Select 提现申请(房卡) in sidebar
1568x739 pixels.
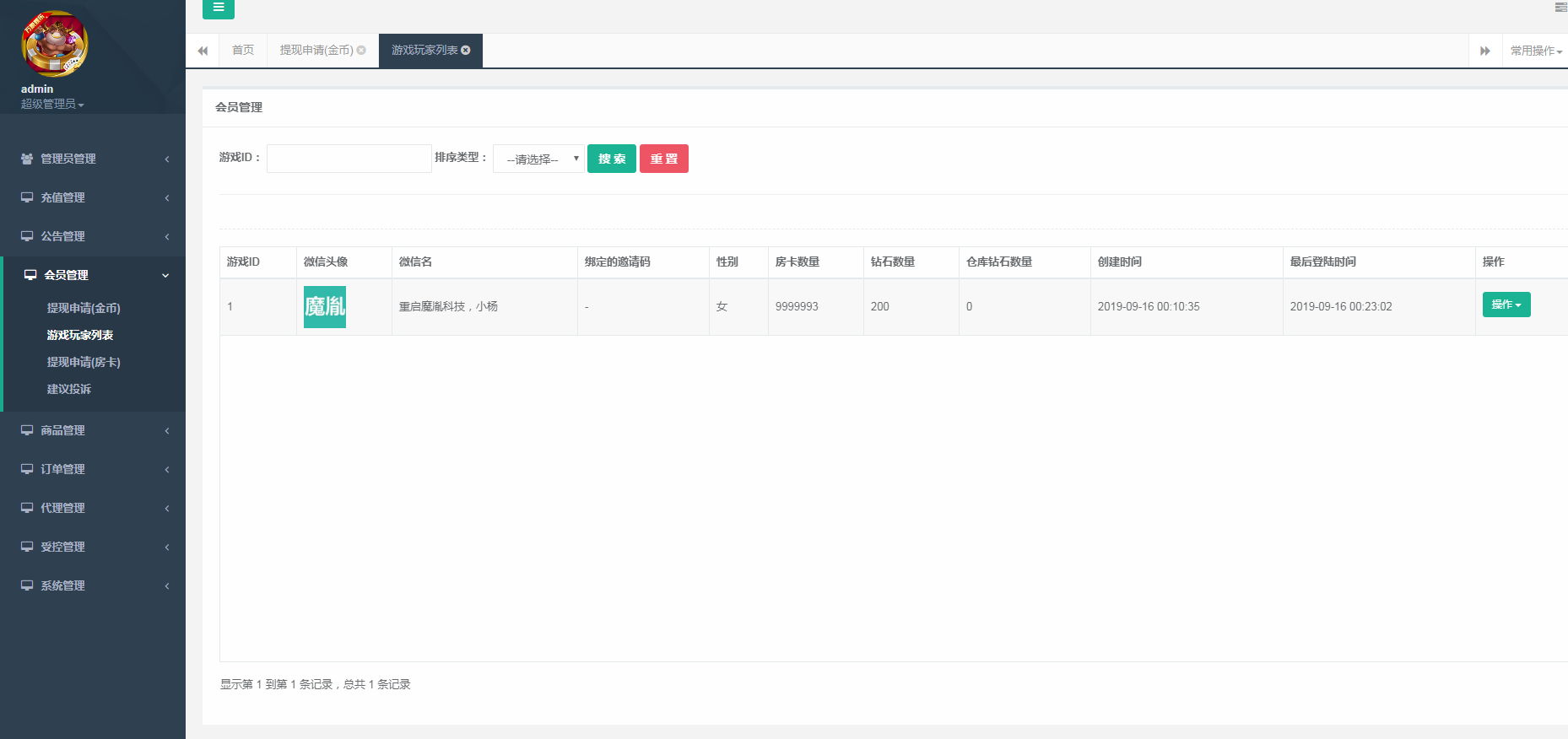(x=84, y=362)
